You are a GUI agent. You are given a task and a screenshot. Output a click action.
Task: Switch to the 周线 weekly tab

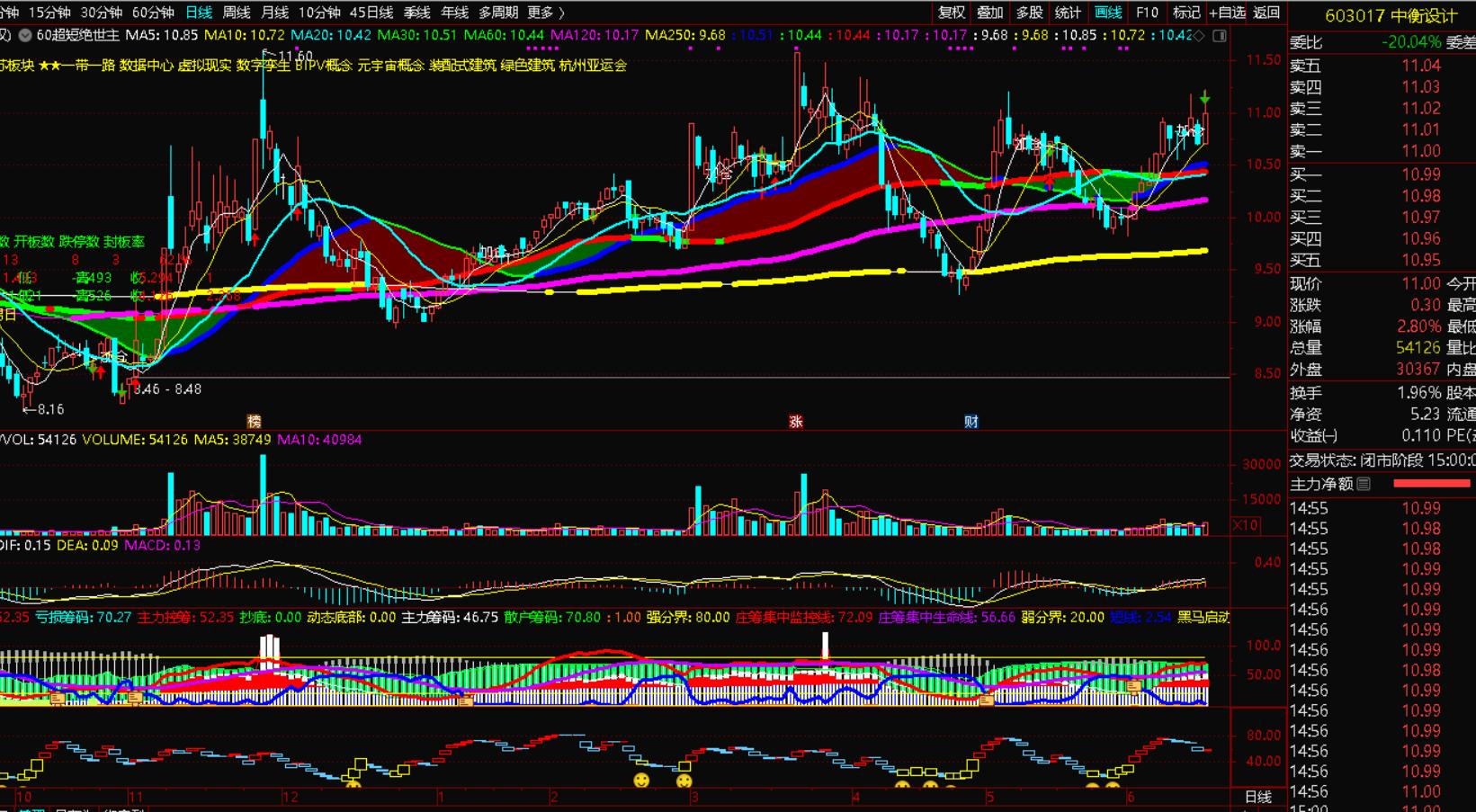click(x=237, y=13)
